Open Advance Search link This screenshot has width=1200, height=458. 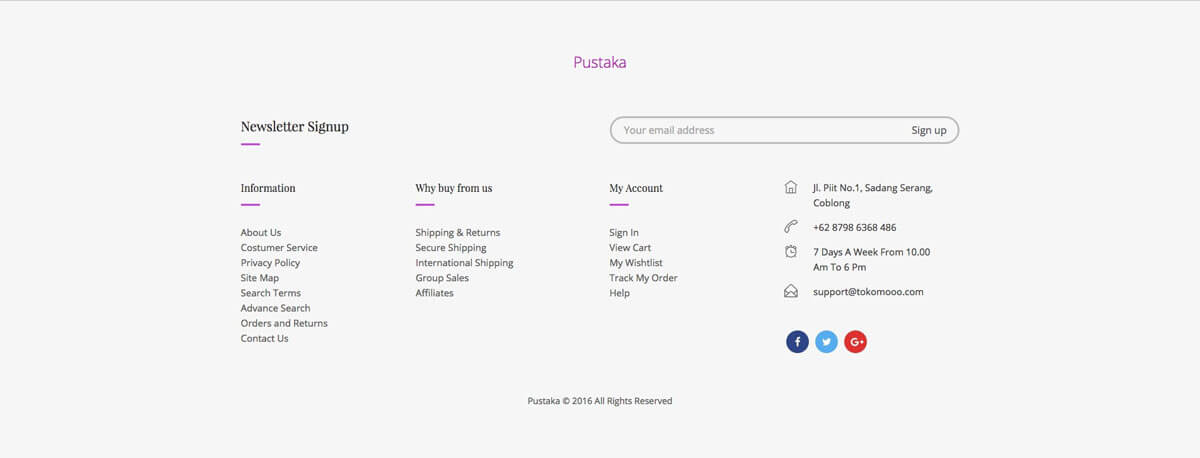click(275, 308)
